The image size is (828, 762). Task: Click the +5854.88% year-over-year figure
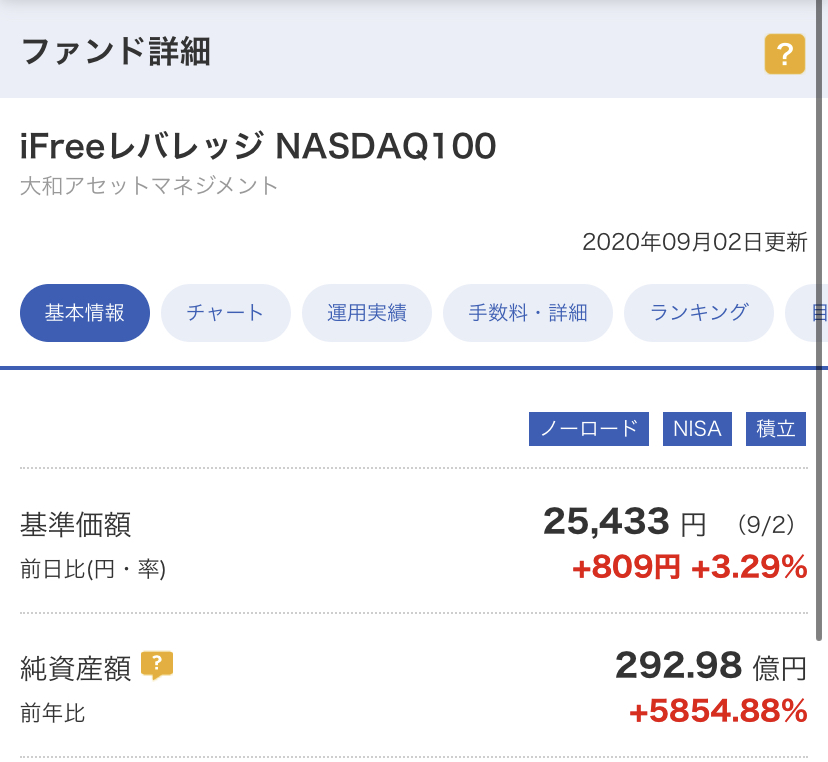[718, 711]
